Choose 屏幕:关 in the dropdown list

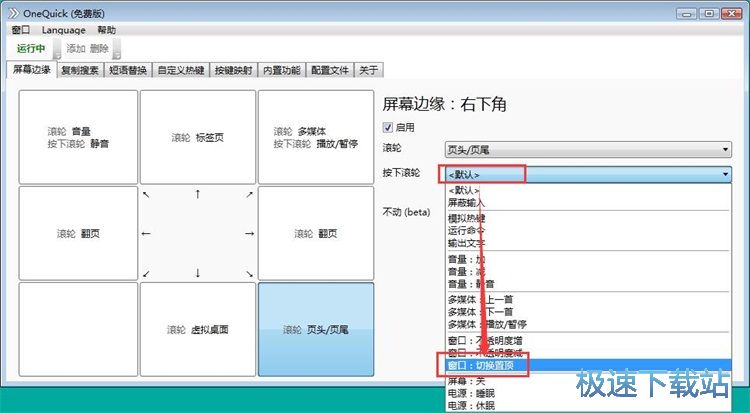588,381
